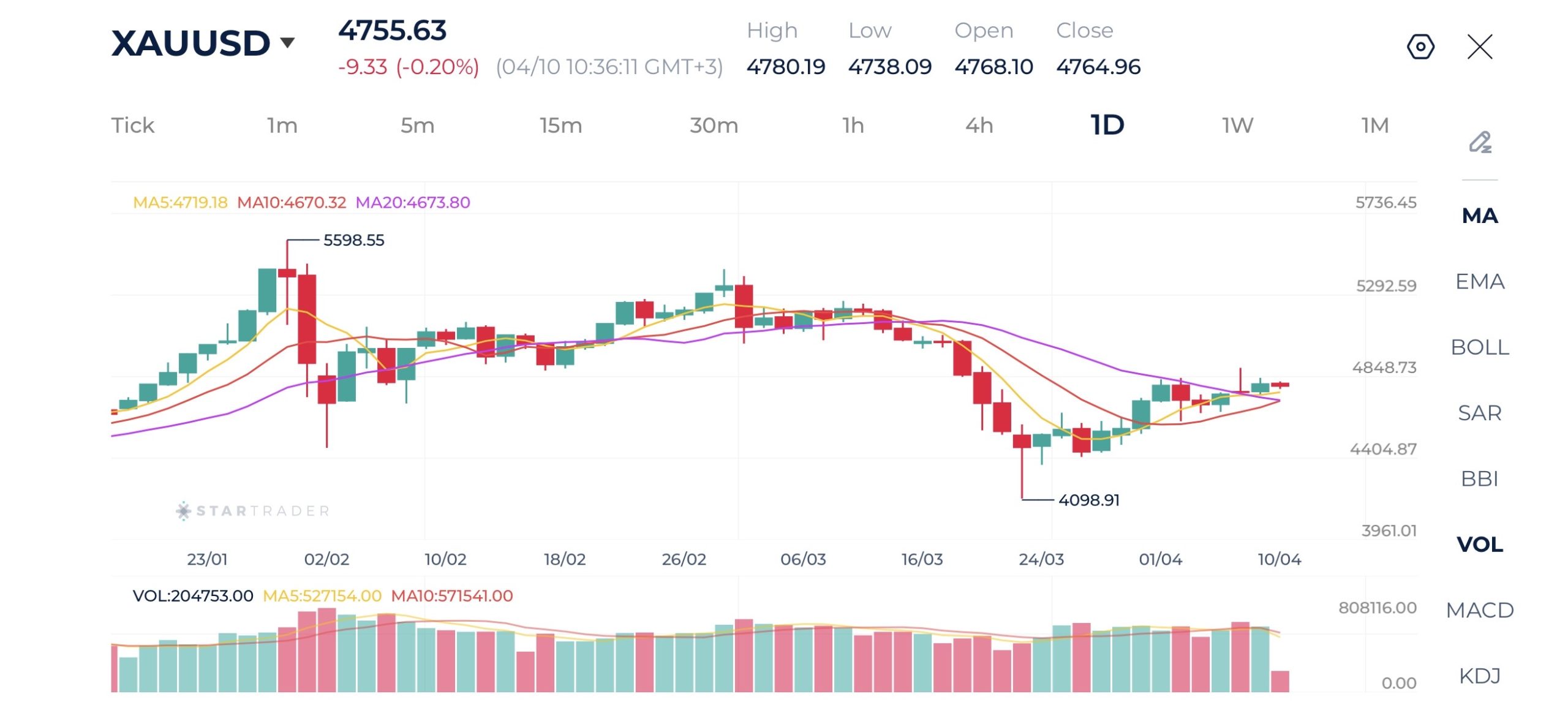1568x721 pixels.
Task: Show the BBI indicator
Action: 1479,478
